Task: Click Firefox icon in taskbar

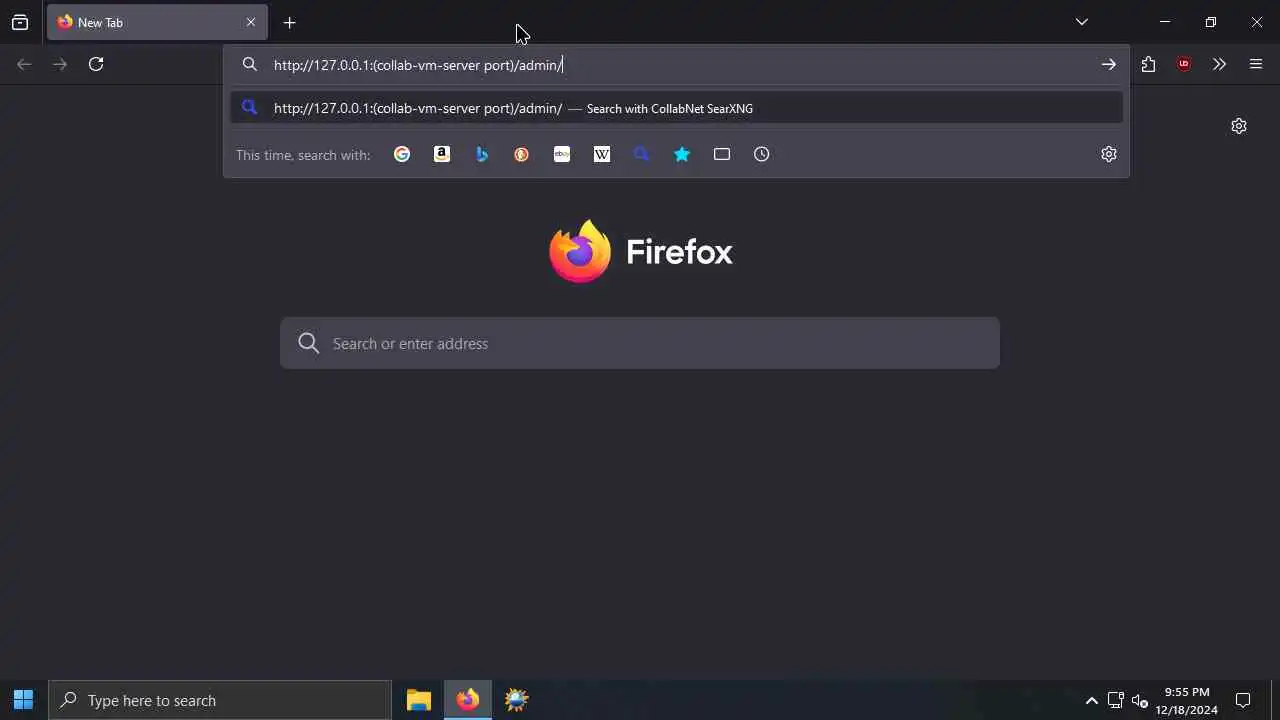Action: 468,700
